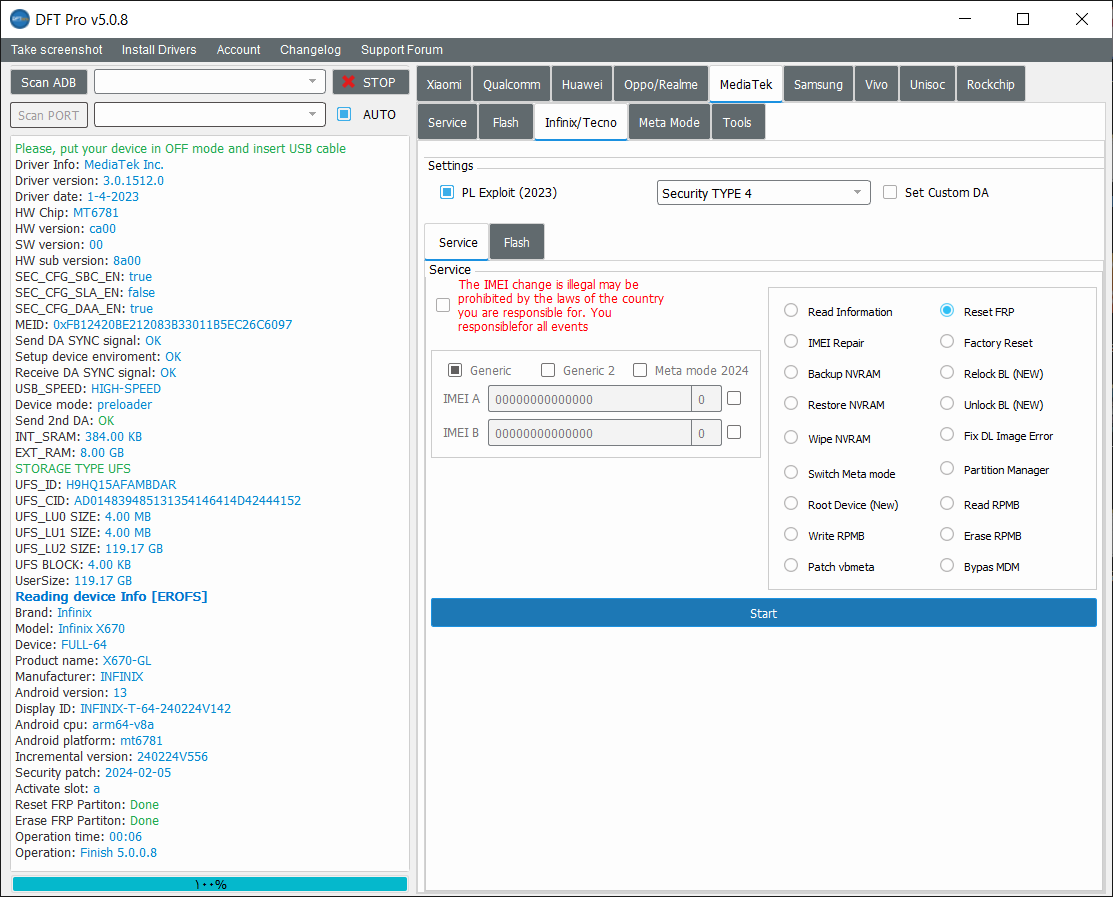Screen dimensions: 1113x897
Task: Select Patch vbmeta radio option
Action: click(791, 566)
